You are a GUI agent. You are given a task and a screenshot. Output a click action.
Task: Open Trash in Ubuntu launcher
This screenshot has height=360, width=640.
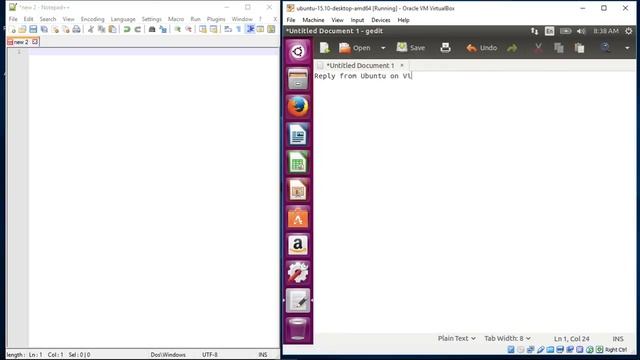298,329
